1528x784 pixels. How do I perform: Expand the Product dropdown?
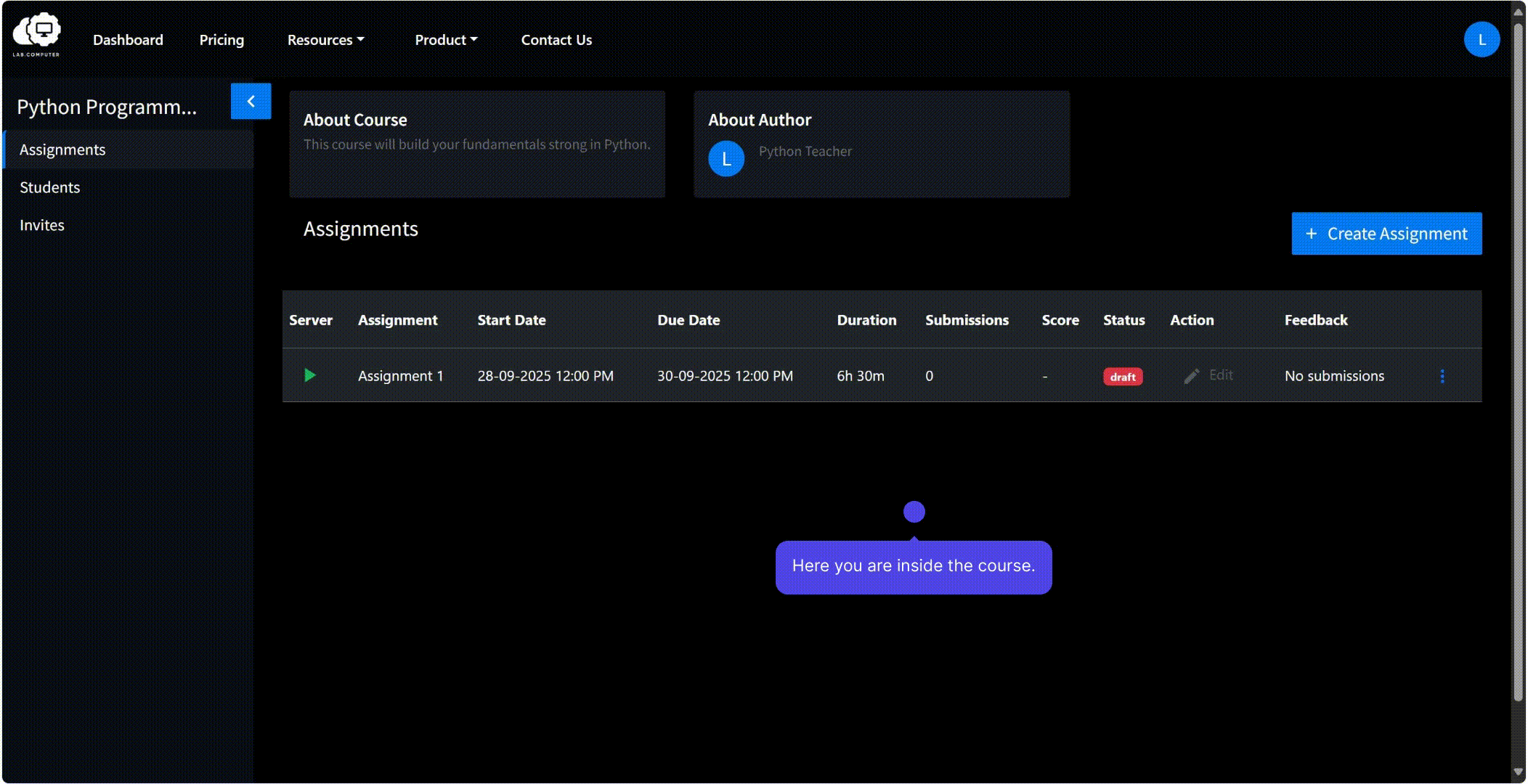point(446,40)
